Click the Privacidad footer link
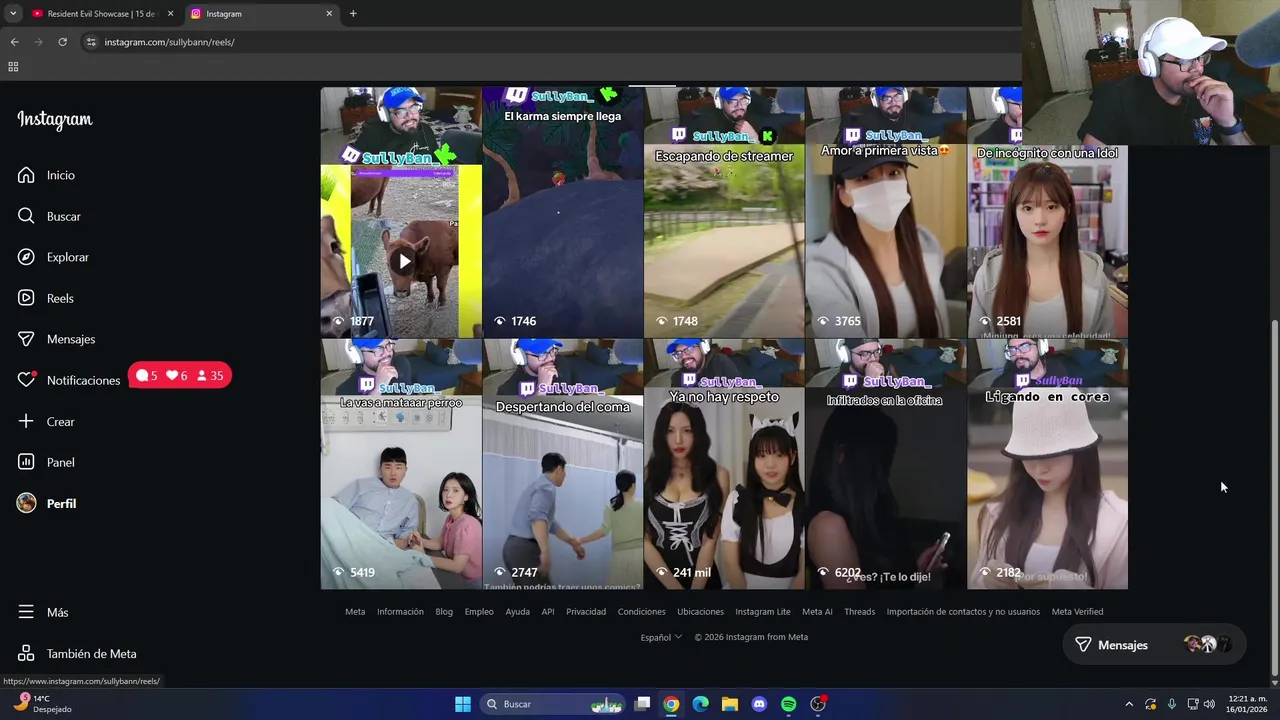 [586, 612]
